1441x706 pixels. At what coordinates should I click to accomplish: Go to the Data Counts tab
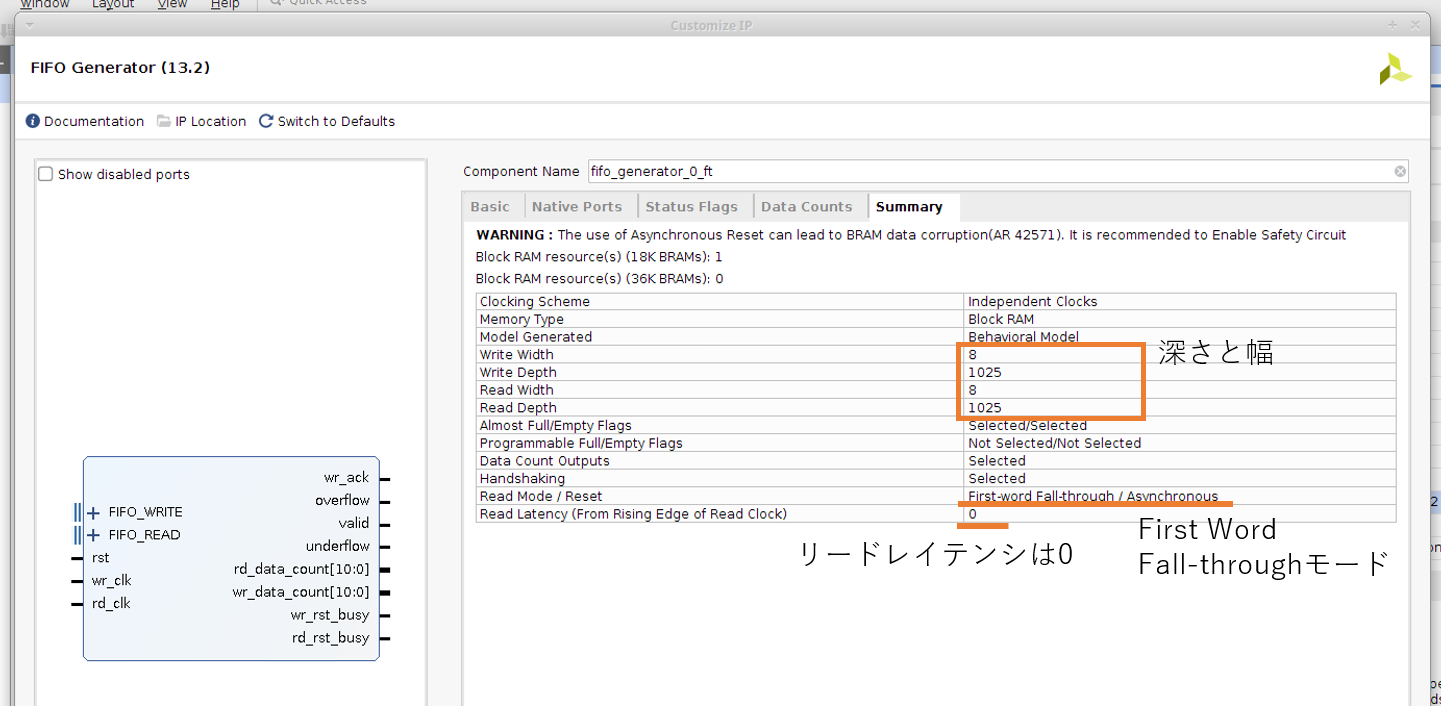point(806,207)
